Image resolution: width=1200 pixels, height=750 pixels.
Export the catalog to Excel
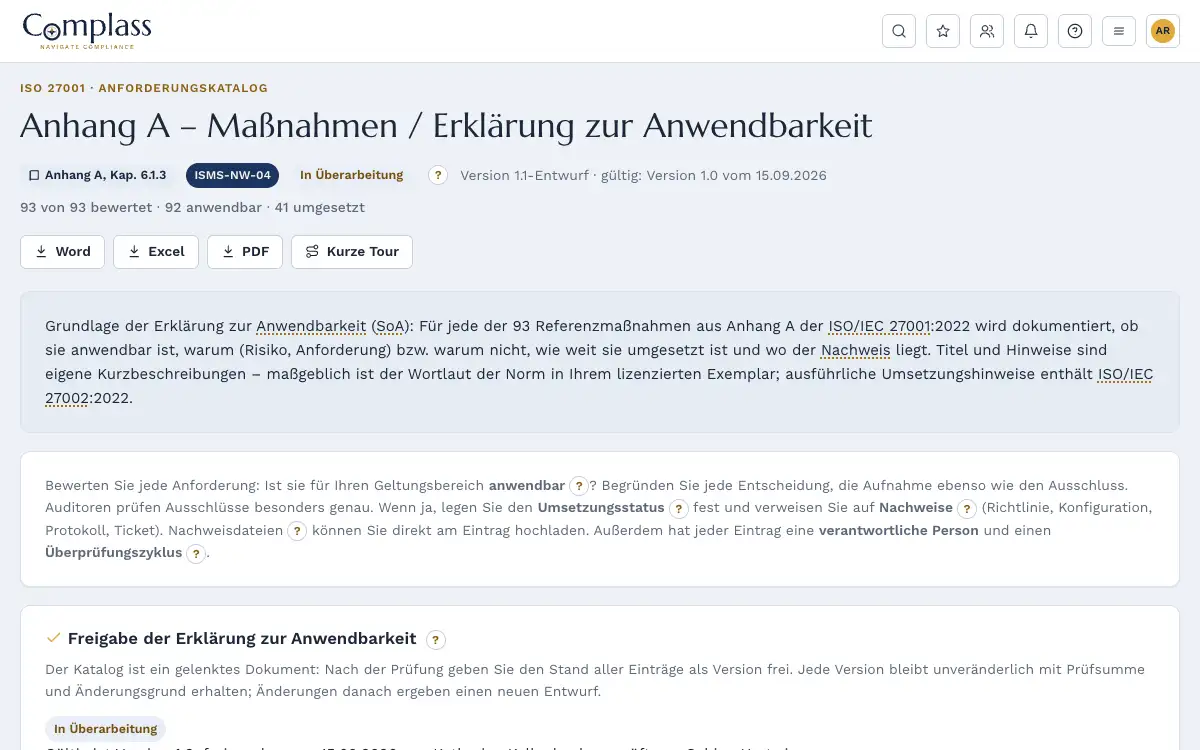point(156,252)
